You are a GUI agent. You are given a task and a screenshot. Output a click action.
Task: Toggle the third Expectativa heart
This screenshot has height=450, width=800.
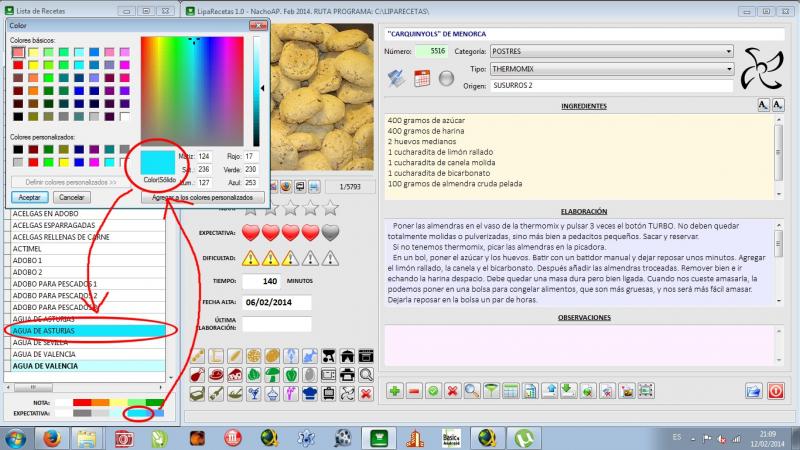click(x=291, y=233)
